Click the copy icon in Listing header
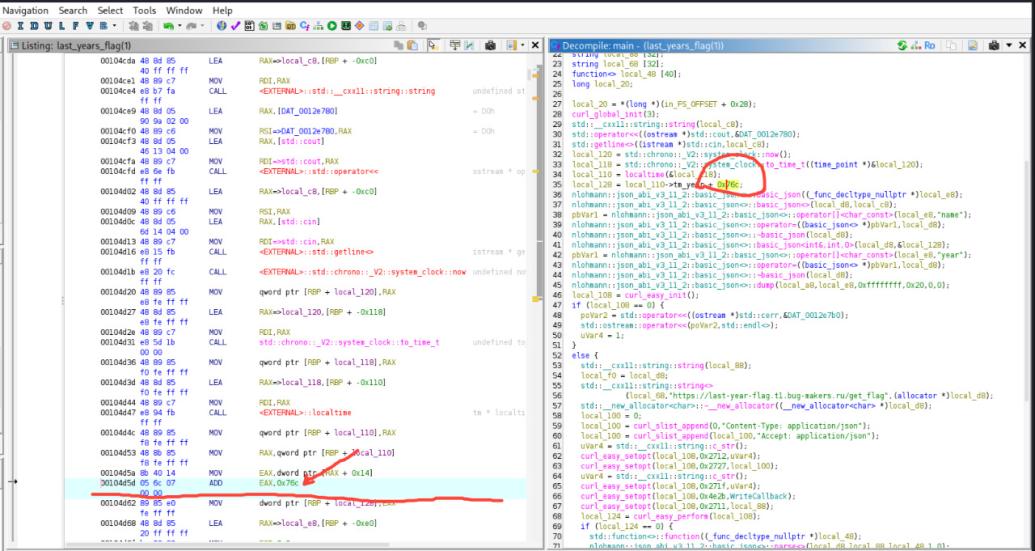This screenshot has height=551, width=1035. pos(399,46)
